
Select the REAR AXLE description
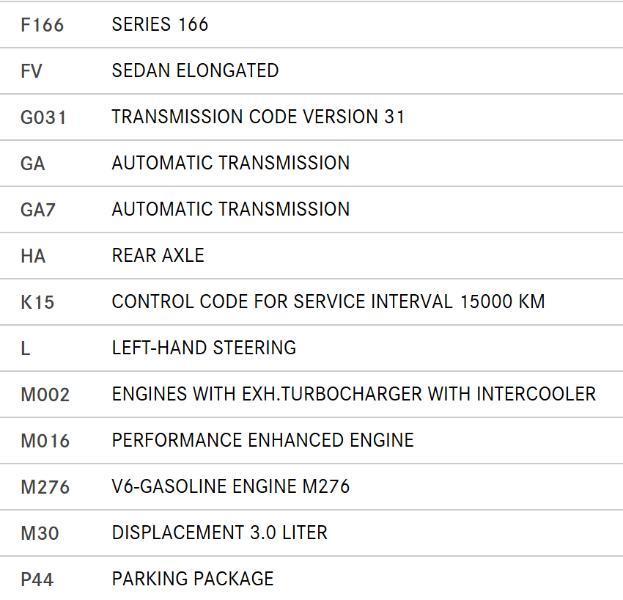[158, 256]
